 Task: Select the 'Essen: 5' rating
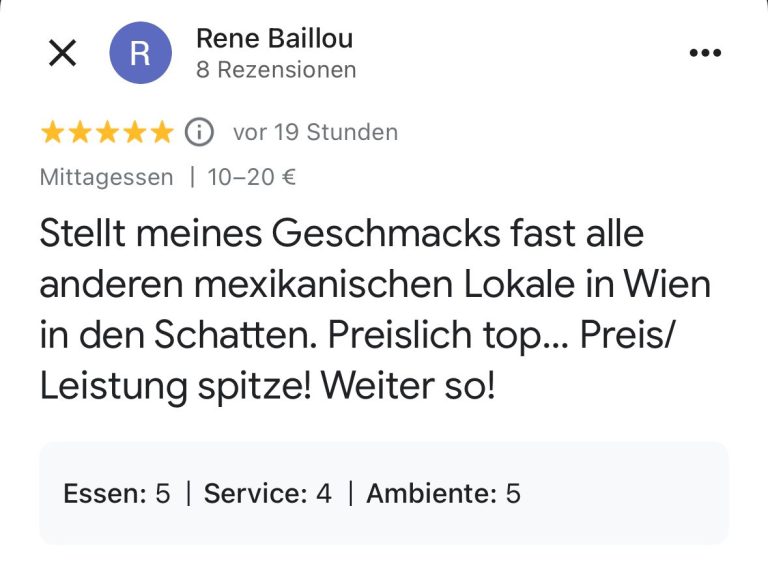coord(117,493)
